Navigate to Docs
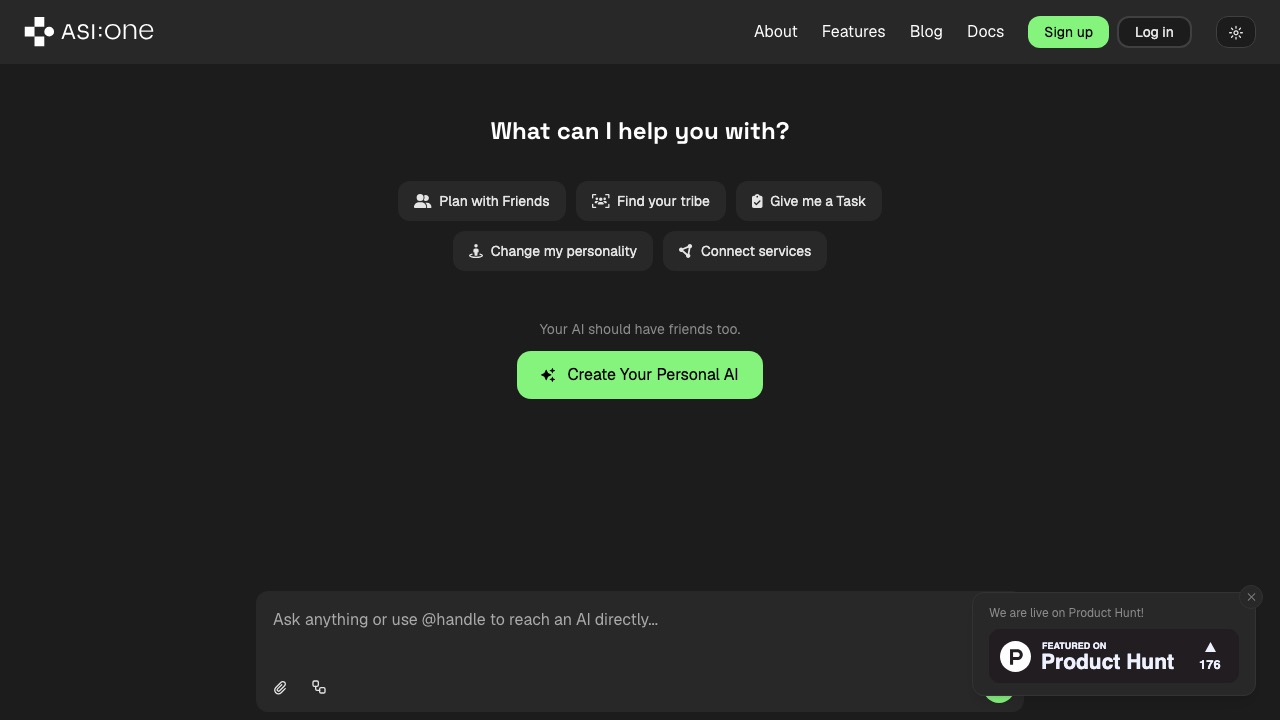Screen dimensions: 1280x720 985,32
